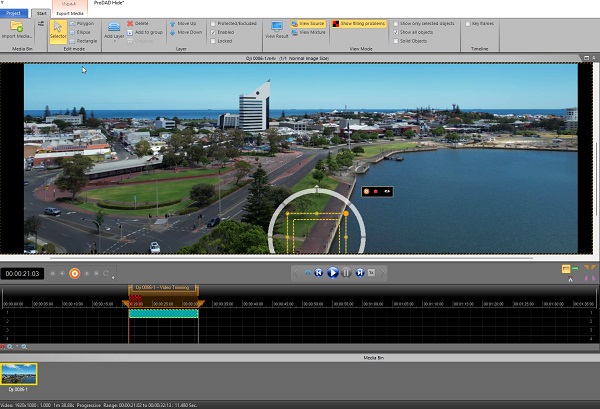Select the DJI 0086-1 media bin thumbnail

pos(19,374)
